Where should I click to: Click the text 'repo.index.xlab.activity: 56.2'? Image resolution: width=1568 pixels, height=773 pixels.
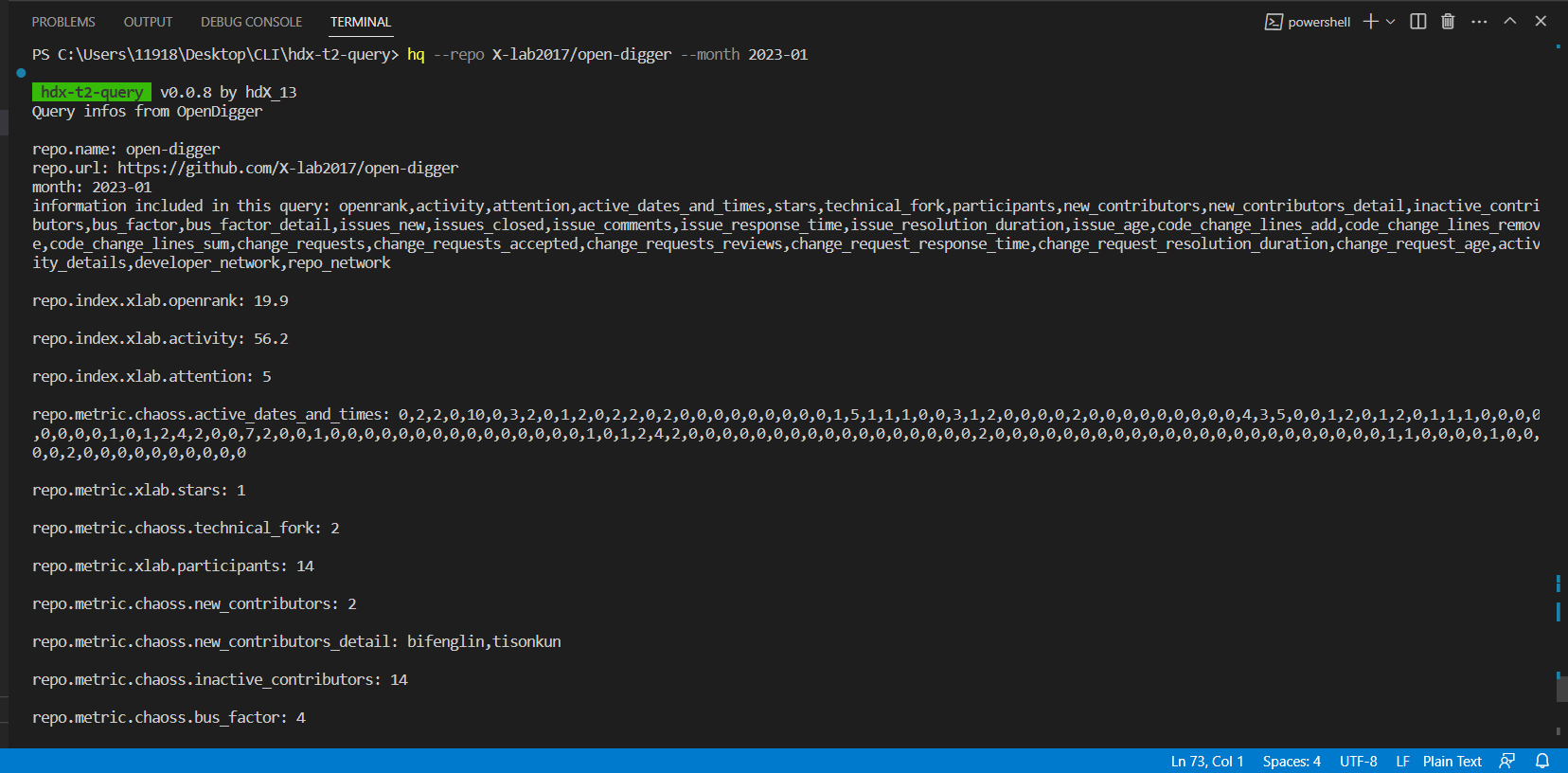pos(160,338)
